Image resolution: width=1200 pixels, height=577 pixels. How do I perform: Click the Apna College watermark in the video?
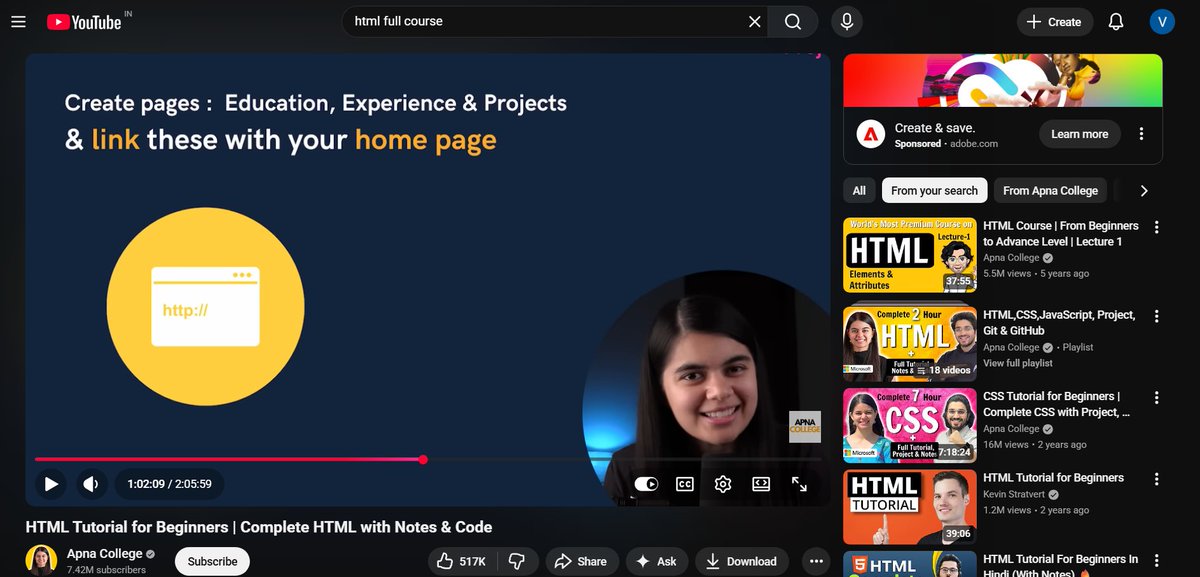coord(805,427)
